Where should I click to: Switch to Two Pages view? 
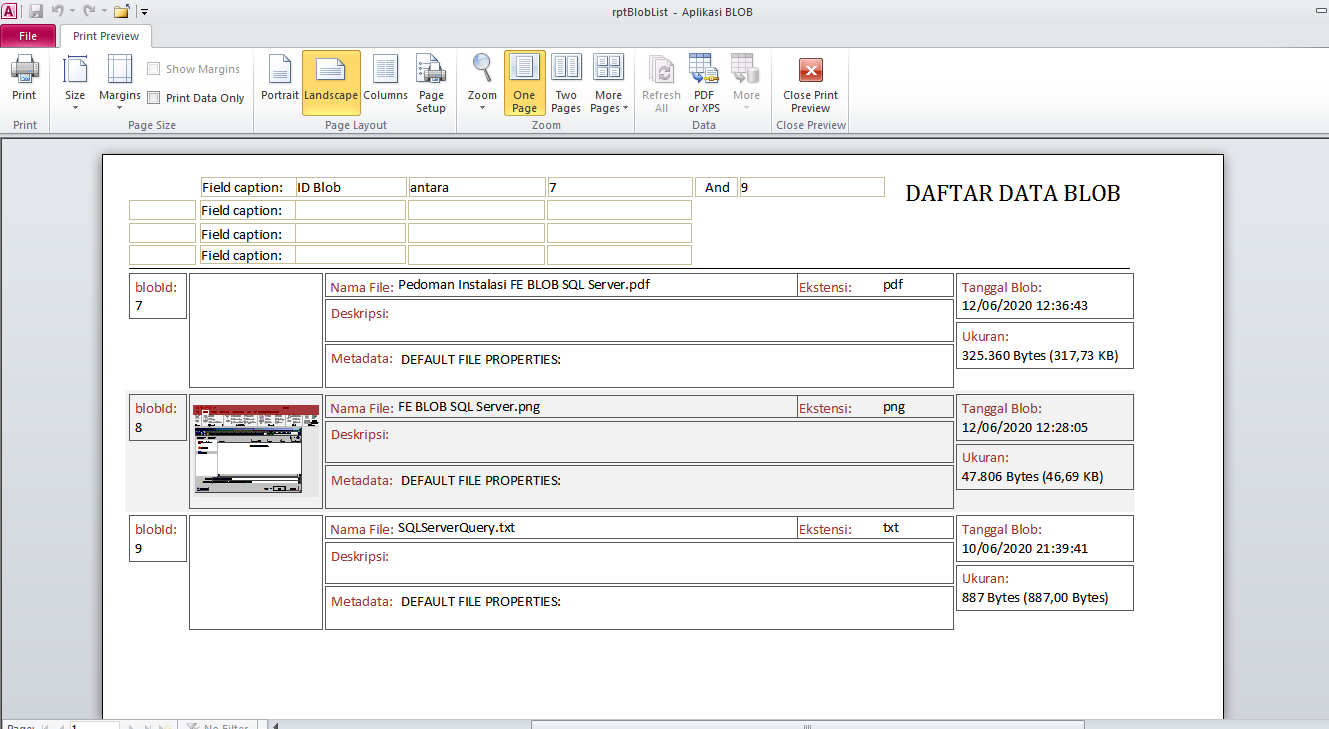tap(566, 82)
